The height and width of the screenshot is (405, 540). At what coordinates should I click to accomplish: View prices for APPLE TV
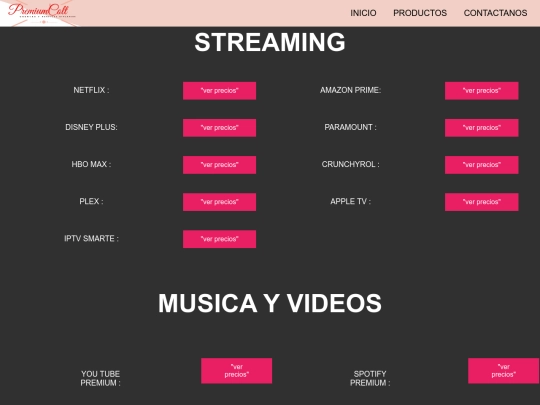(x=481, y=202)
